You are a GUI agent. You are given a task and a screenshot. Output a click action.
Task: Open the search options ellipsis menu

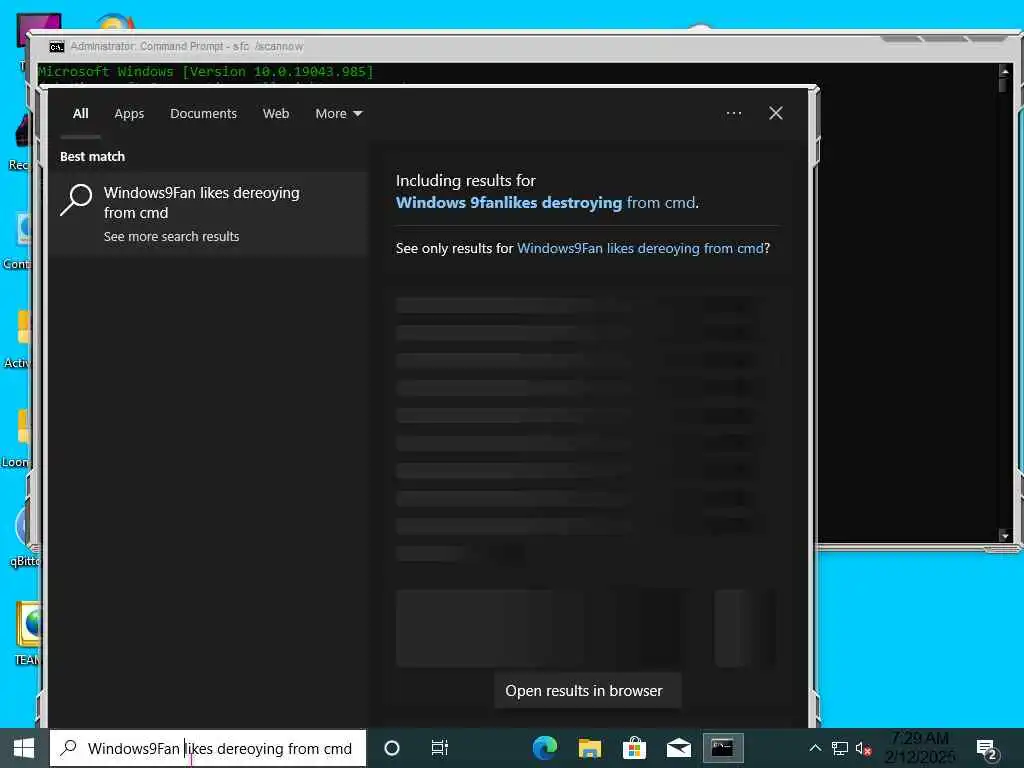tap(733, 113)
